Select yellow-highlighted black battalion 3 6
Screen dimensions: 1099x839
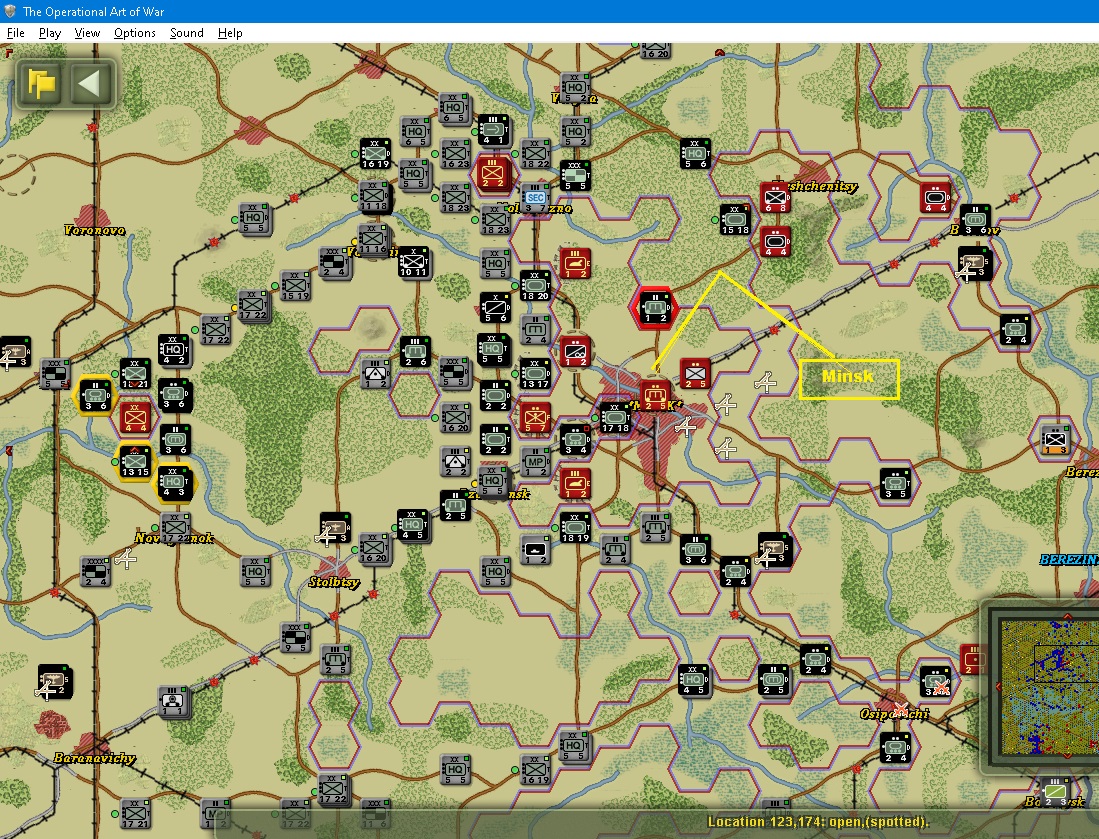coord(95,396)
